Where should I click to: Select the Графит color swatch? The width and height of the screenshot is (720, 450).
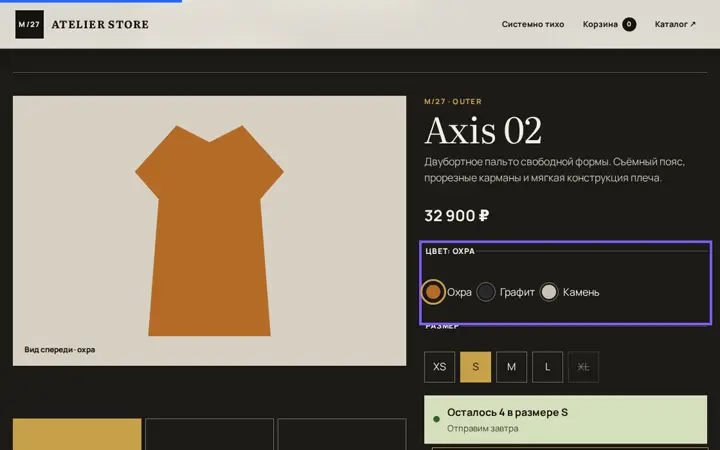(486, 292)
